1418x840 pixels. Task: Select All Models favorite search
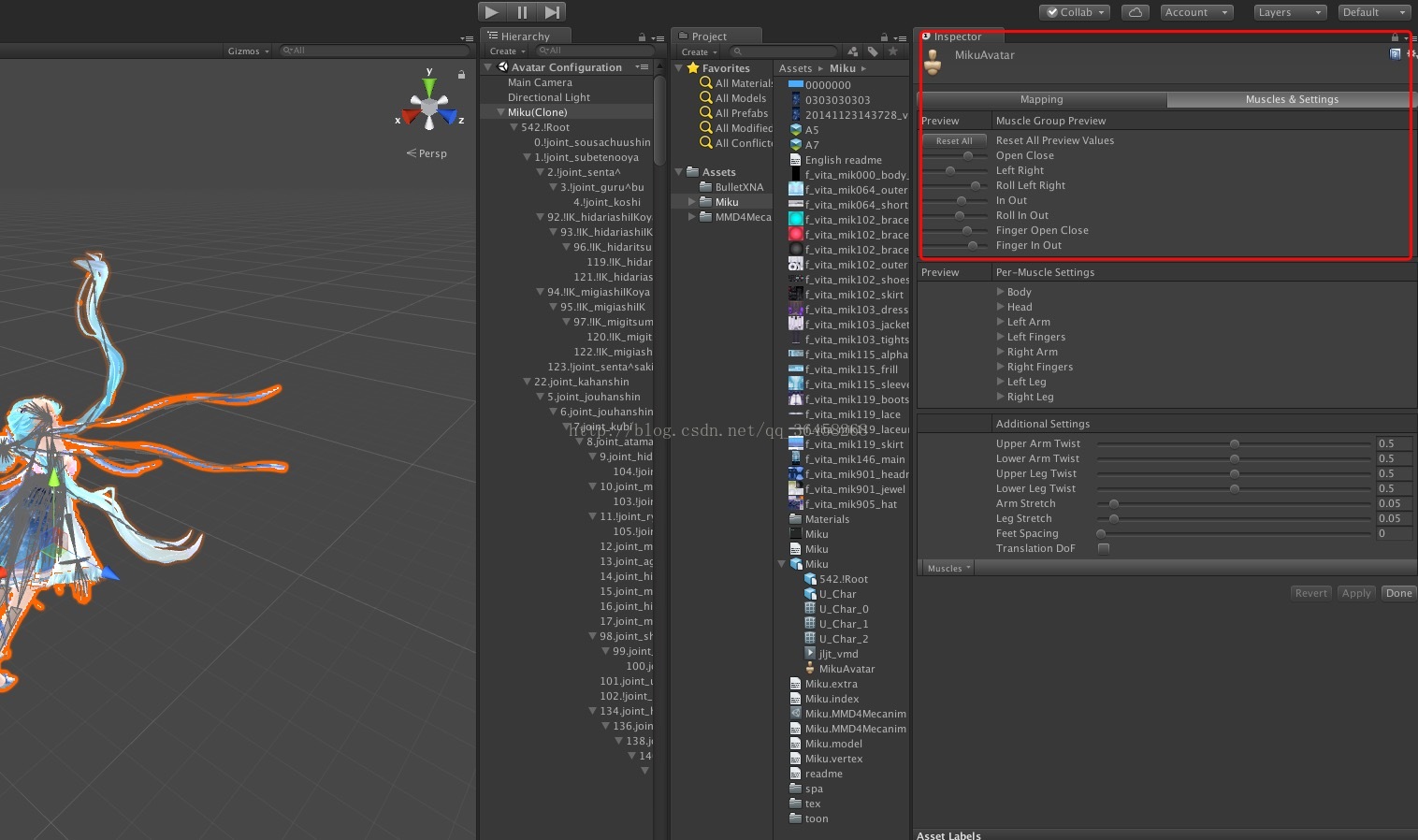click(733, 98)
